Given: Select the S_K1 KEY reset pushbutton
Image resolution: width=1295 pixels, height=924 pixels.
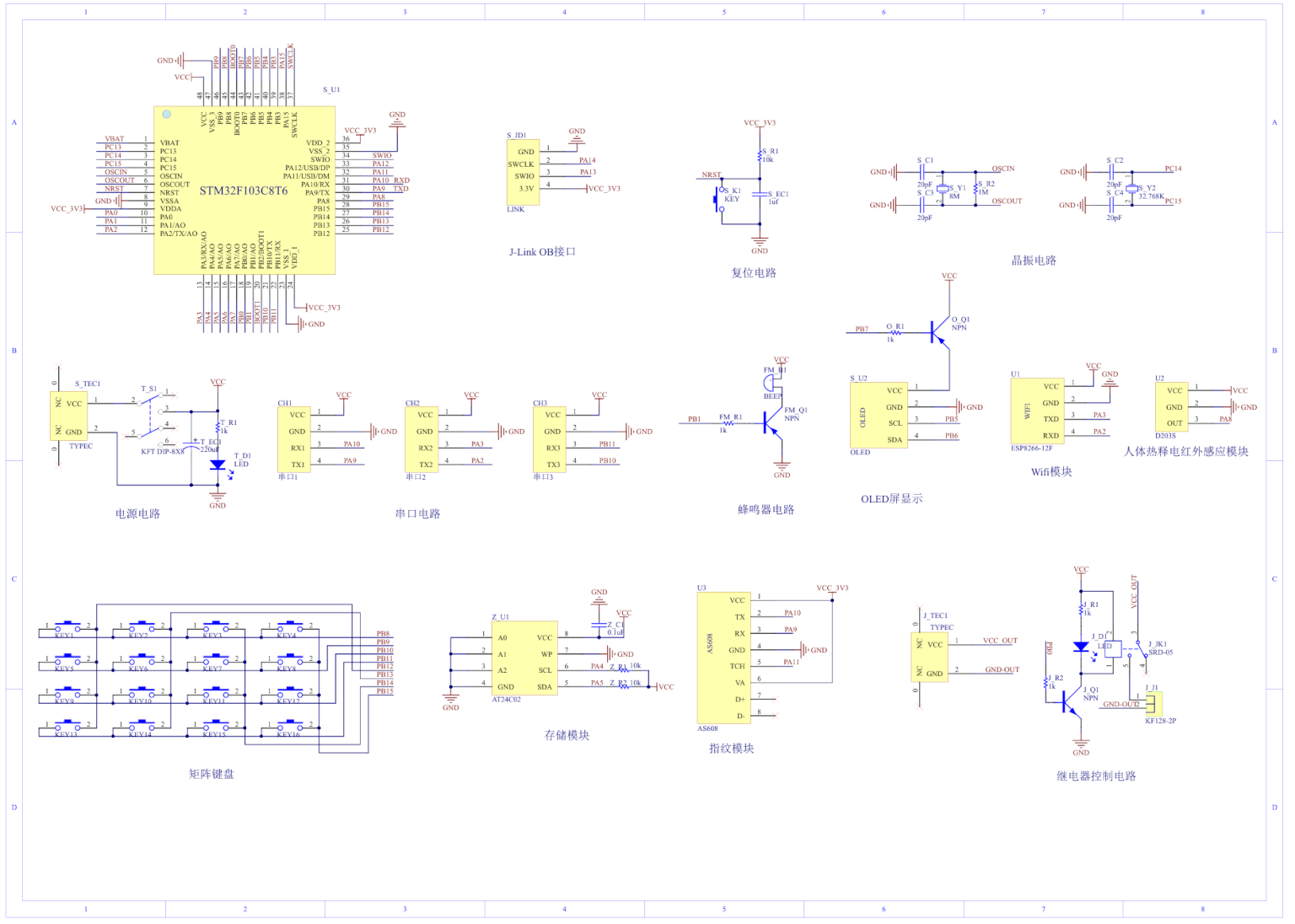Looking at the screenshot, I should [721, 200].
